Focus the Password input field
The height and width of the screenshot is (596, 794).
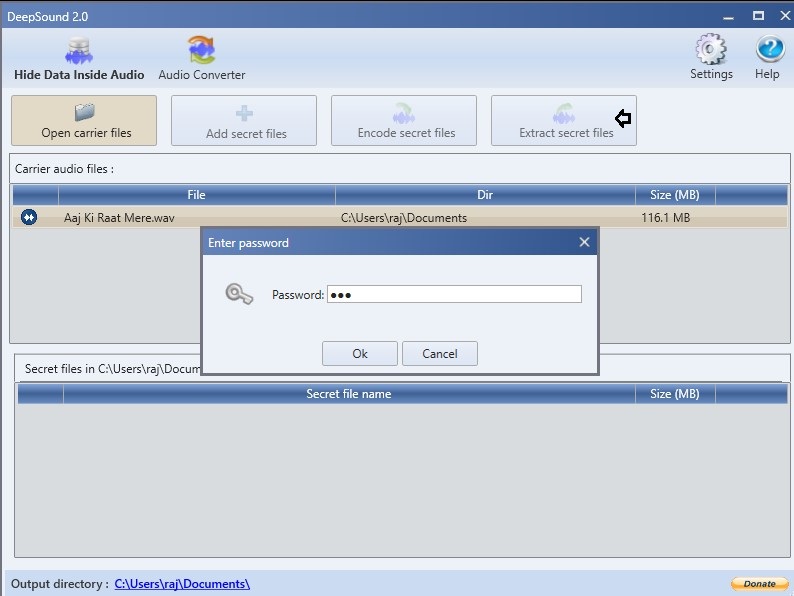point(454,294)
